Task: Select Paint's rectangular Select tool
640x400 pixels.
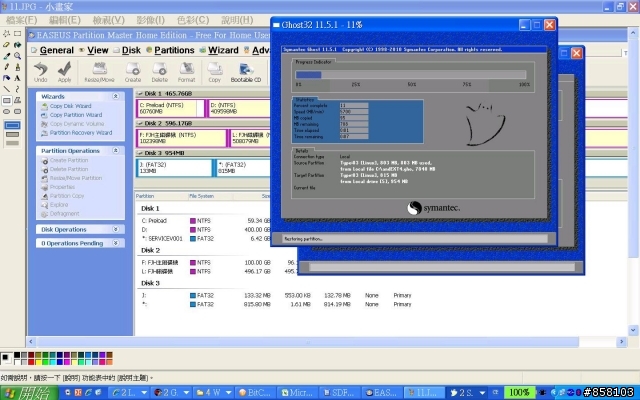Action: tap(18, 33)
